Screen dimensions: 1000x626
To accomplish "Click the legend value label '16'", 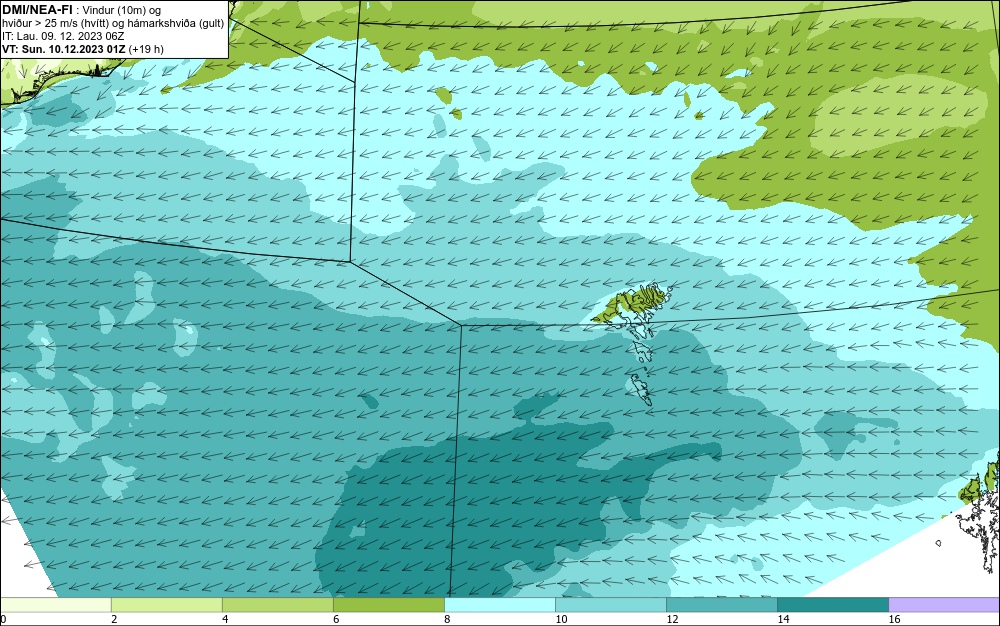I will 894,619.
